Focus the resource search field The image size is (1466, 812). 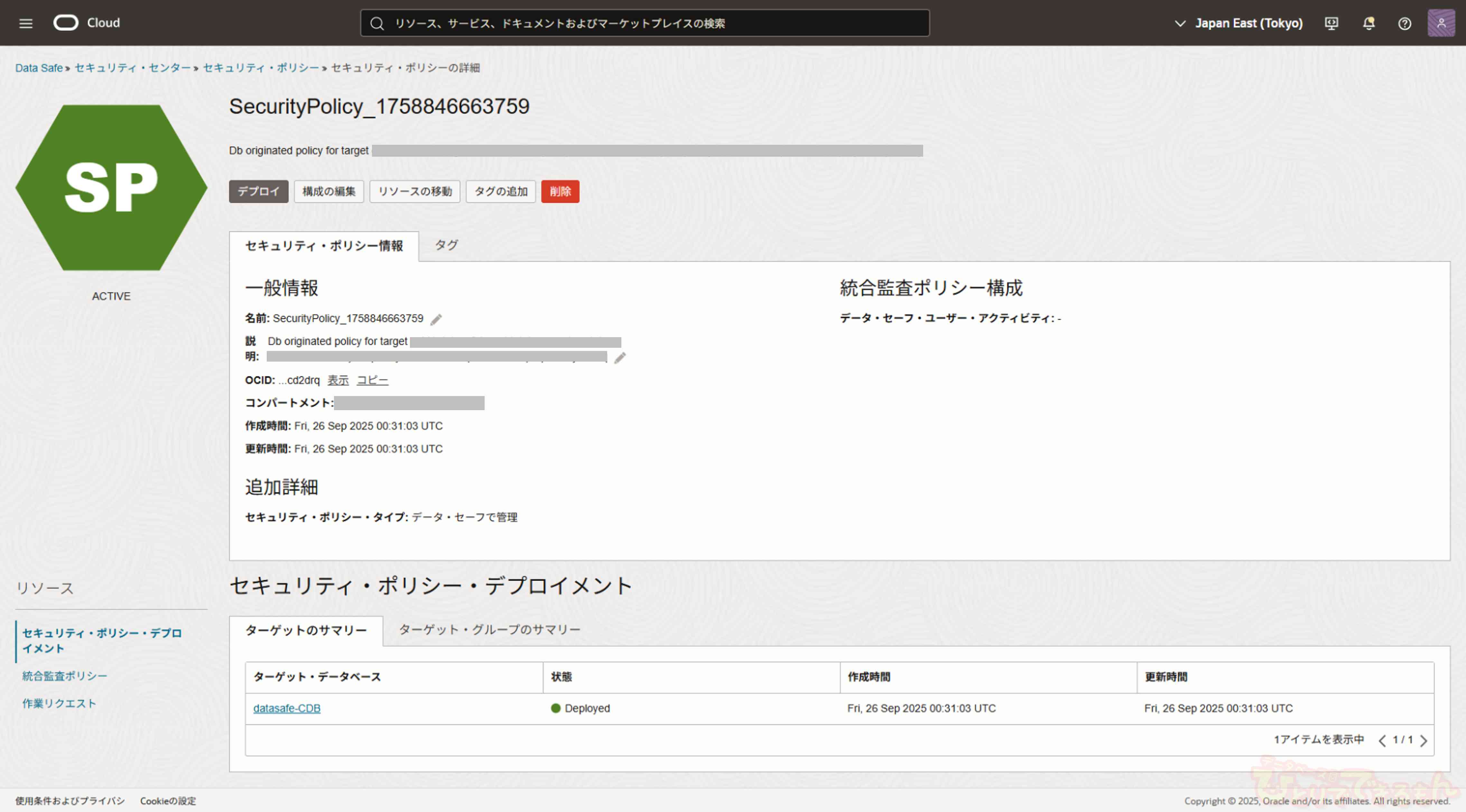644,23
